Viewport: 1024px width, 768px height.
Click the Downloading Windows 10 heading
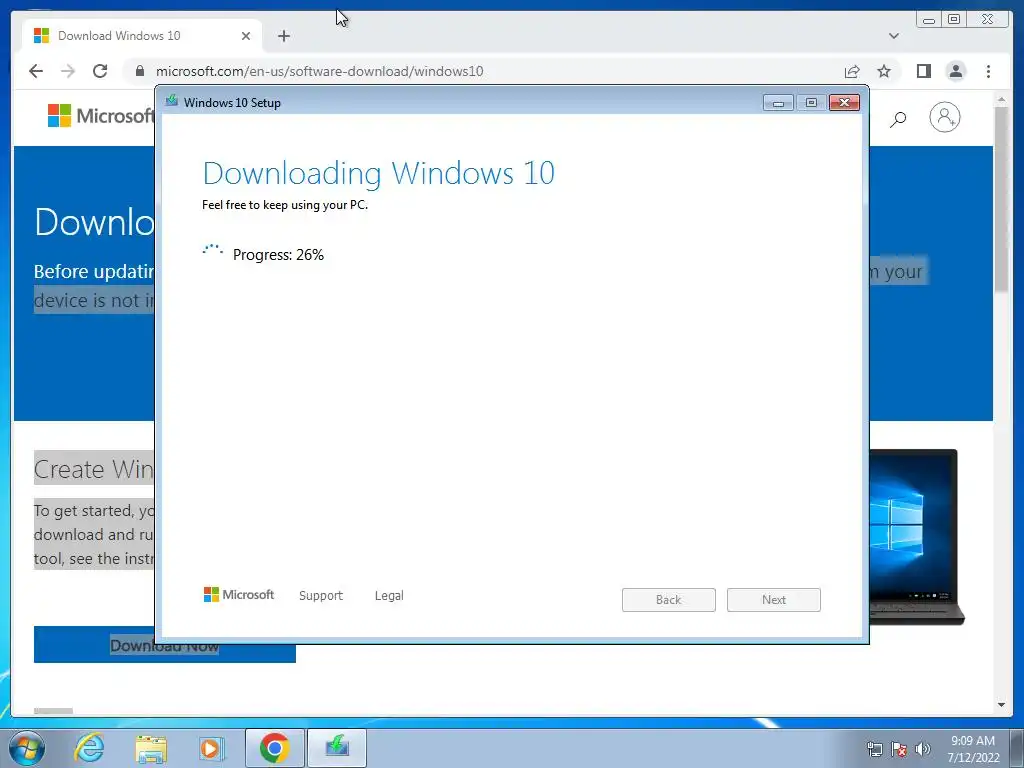click(379, 174)
